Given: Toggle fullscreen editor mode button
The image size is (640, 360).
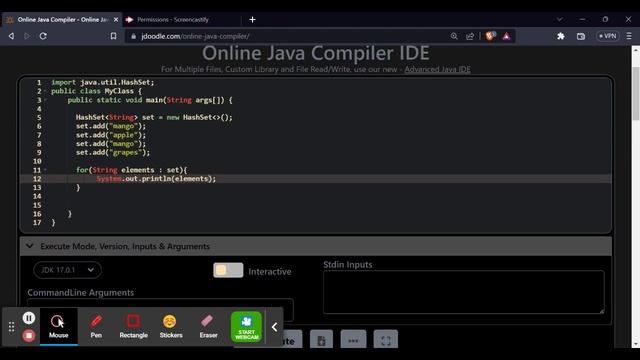Looking at the screenshot, I should [x=386, y=340].
